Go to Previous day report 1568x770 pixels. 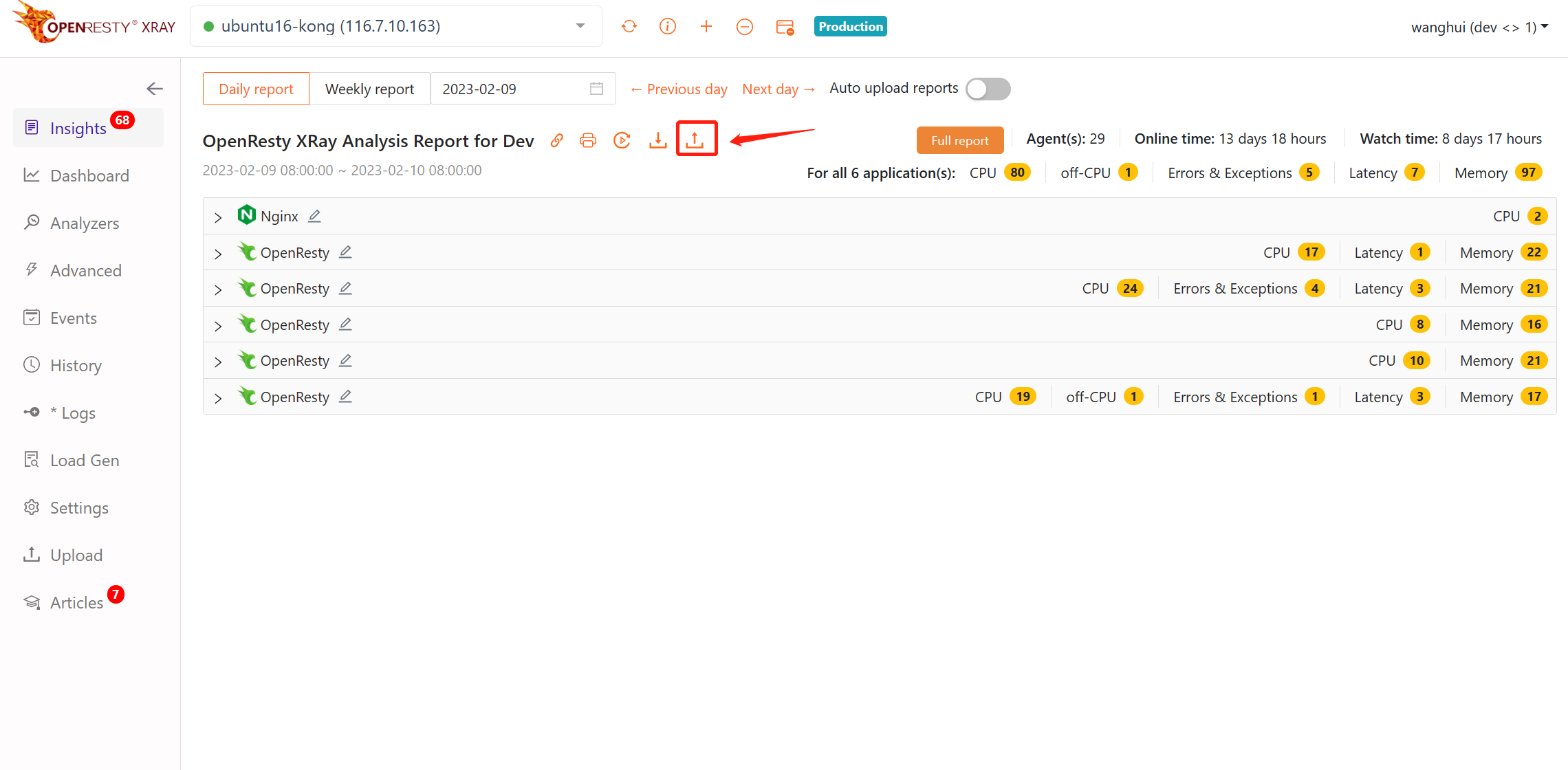click(x=679, y=89)
